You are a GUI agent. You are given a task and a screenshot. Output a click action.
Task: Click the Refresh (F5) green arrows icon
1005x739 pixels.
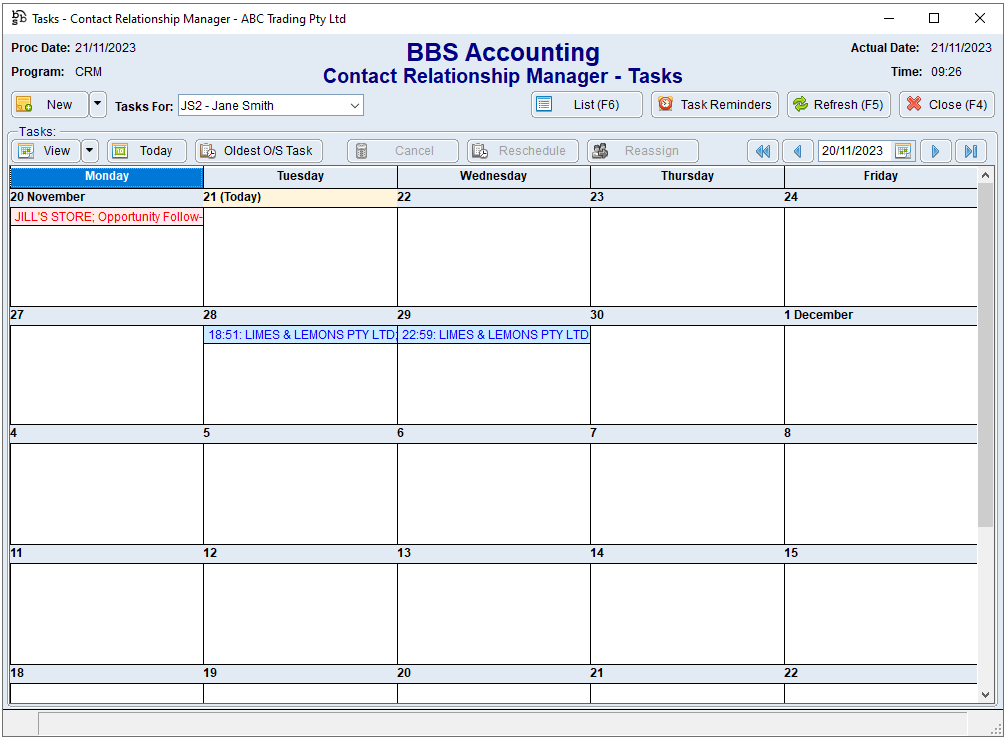800,104
